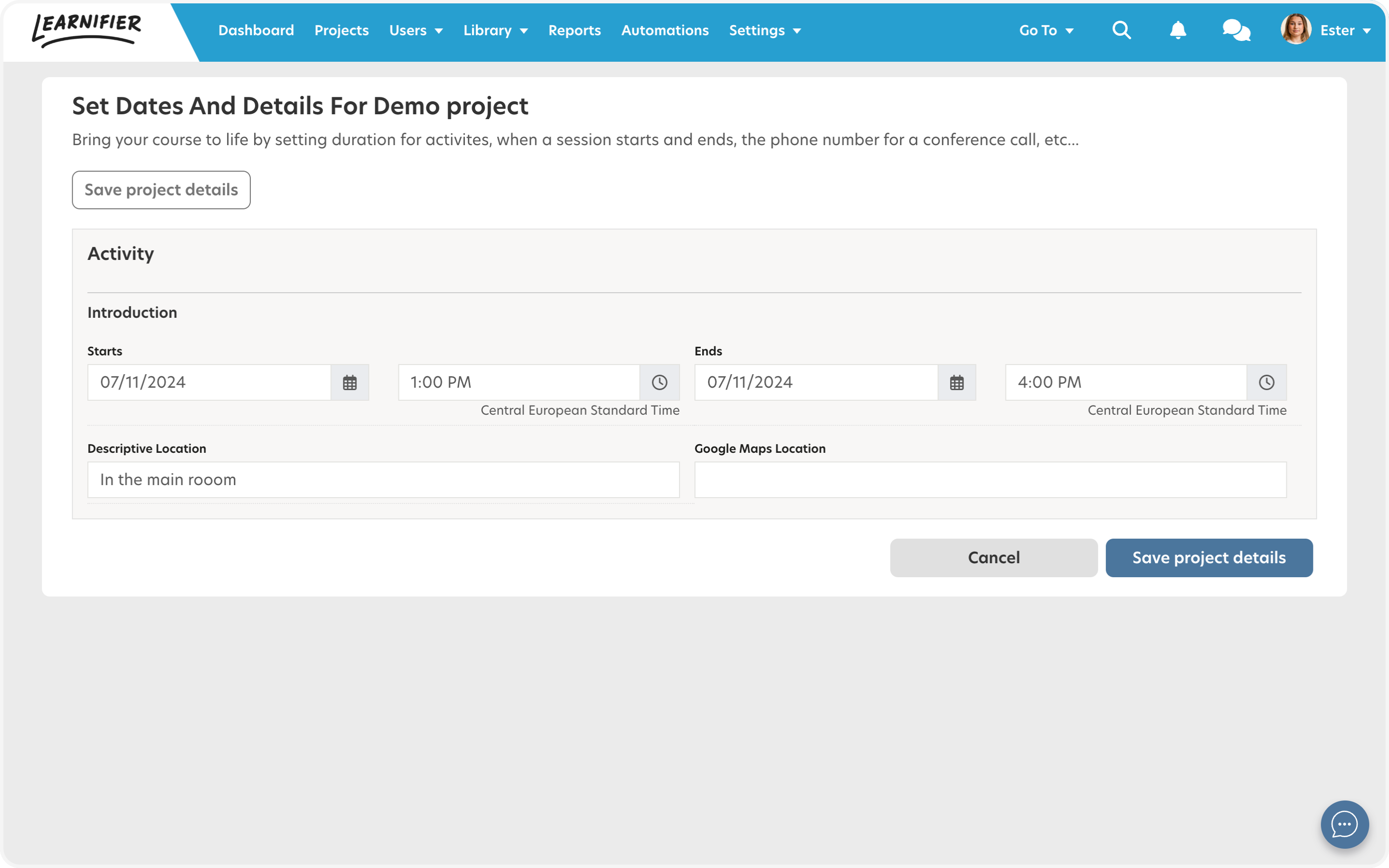Image resolution: width=1389 pixels, height=868 pixels.
Task: Click the page title Set Dates And Details
Action: (300, 106)
